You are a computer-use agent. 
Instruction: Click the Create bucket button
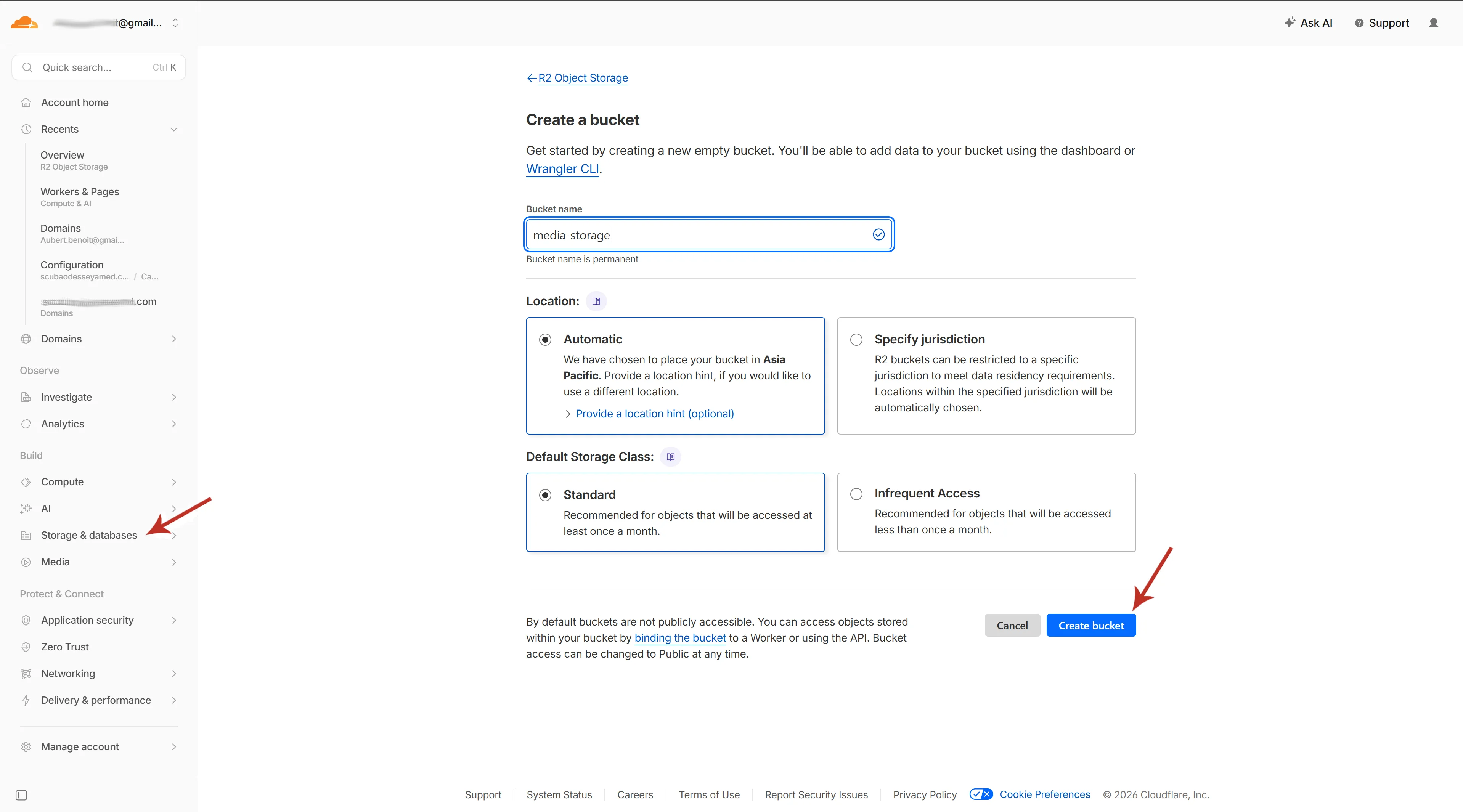pos(1091,625)
